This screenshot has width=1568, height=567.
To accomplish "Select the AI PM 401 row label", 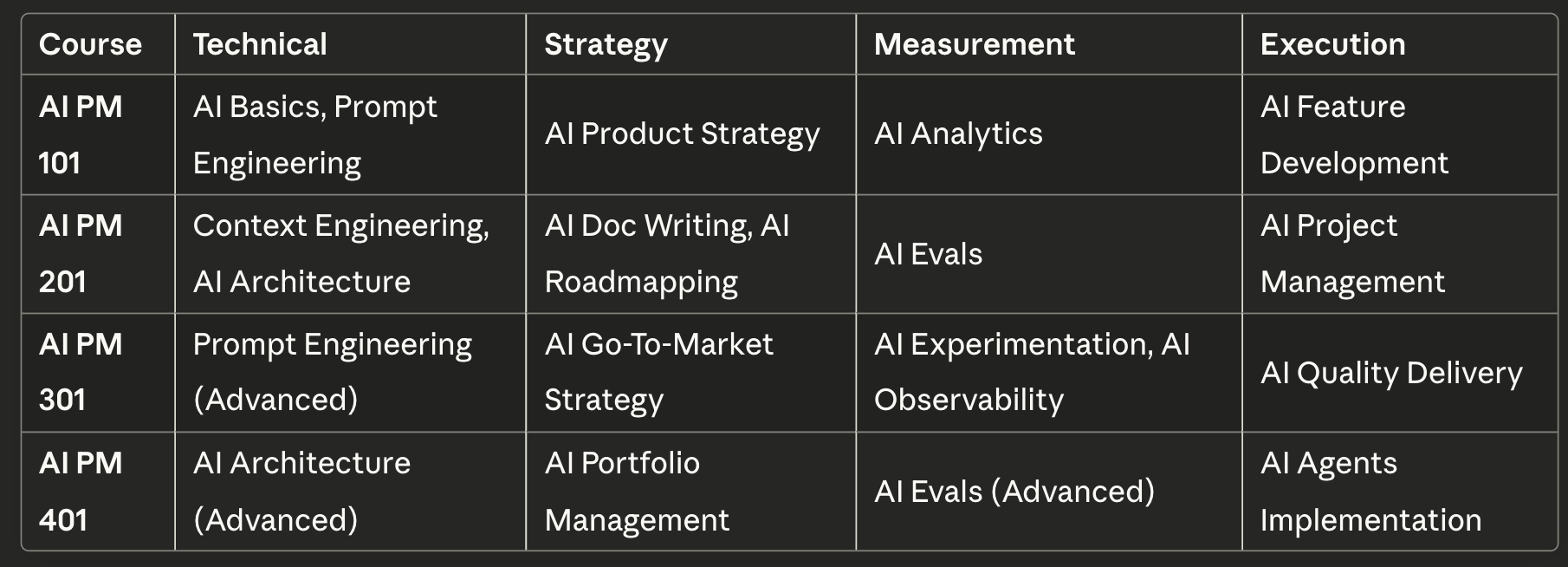I will pyautogui.click(x=81, y=491).
